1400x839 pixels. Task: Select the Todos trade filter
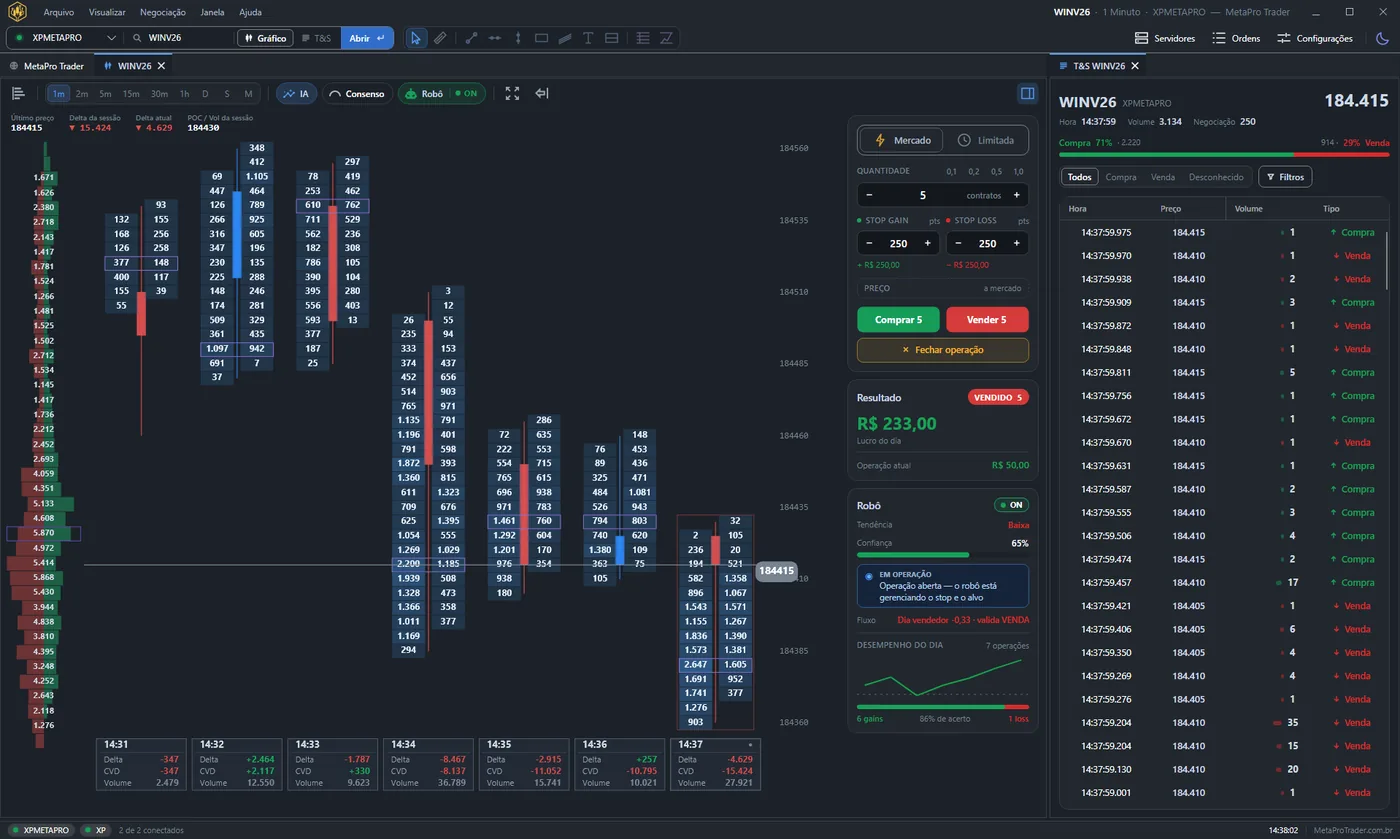1080,177
